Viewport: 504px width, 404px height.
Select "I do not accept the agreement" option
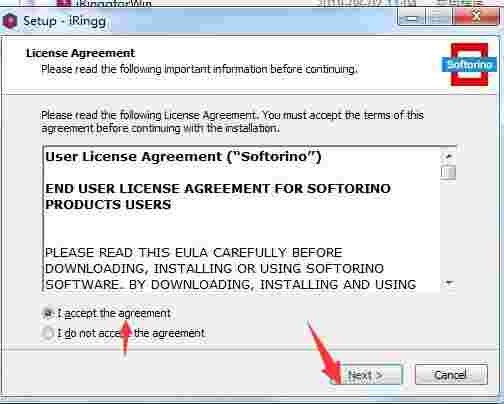click(x=48, y=333)
